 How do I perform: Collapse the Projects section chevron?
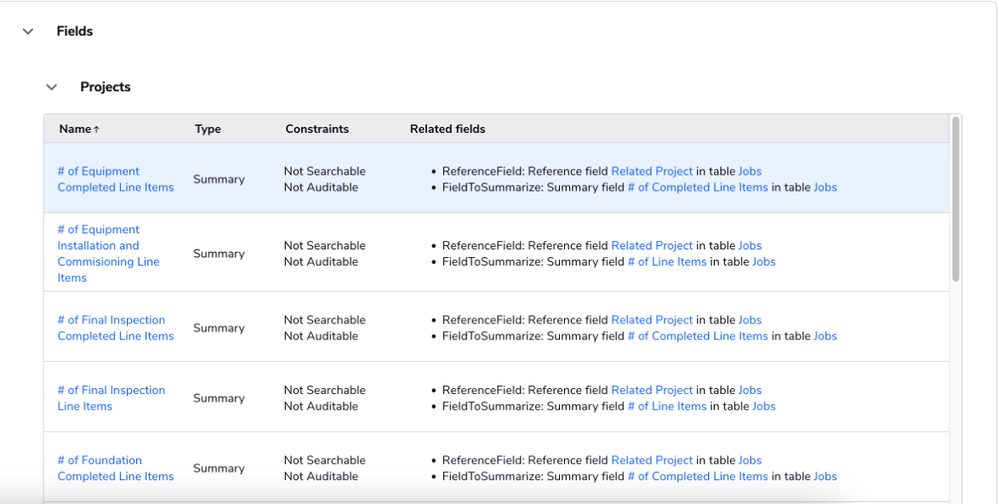[52, 87]
